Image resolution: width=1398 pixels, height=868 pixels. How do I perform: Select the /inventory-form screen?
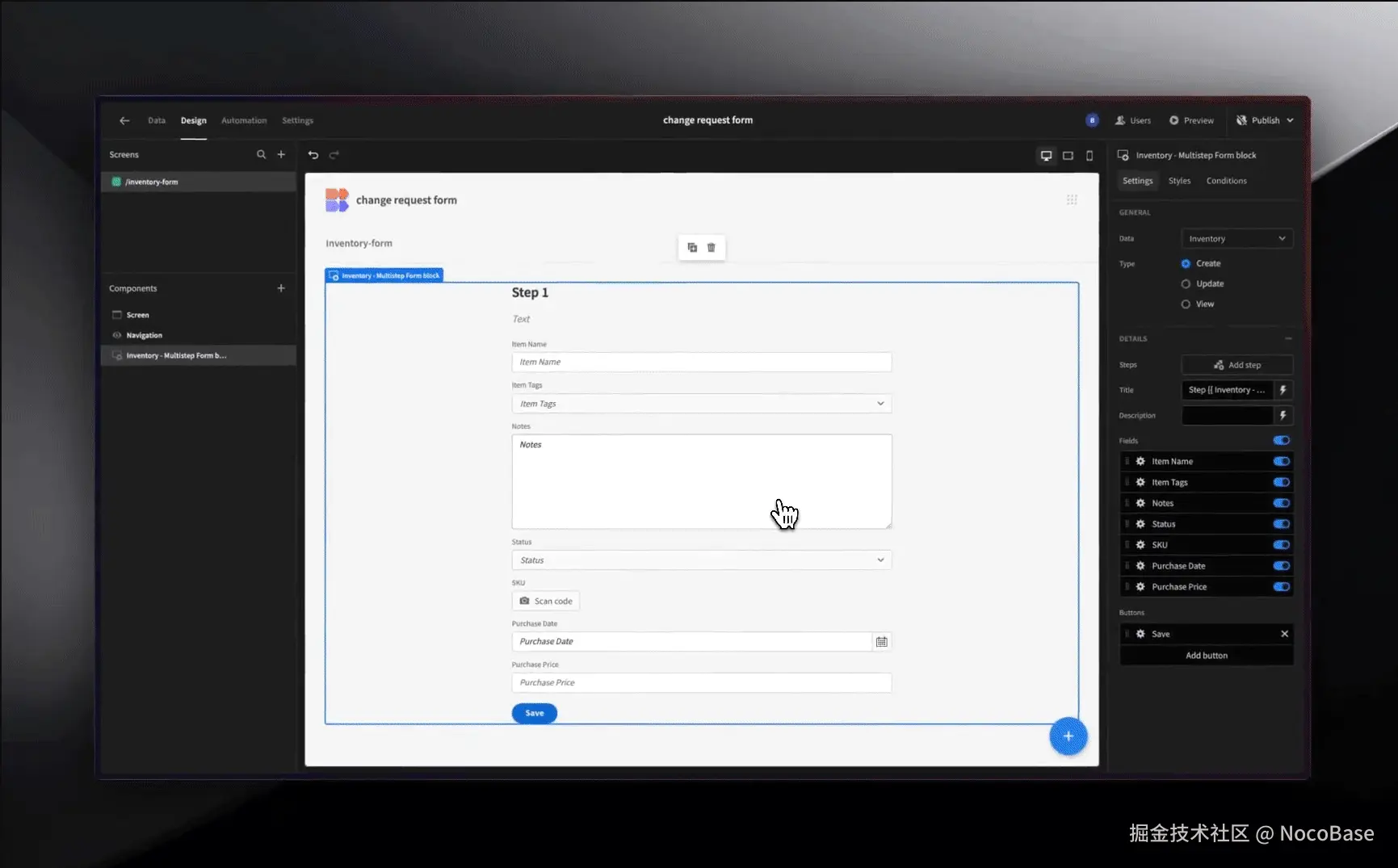tap(199, 182)
